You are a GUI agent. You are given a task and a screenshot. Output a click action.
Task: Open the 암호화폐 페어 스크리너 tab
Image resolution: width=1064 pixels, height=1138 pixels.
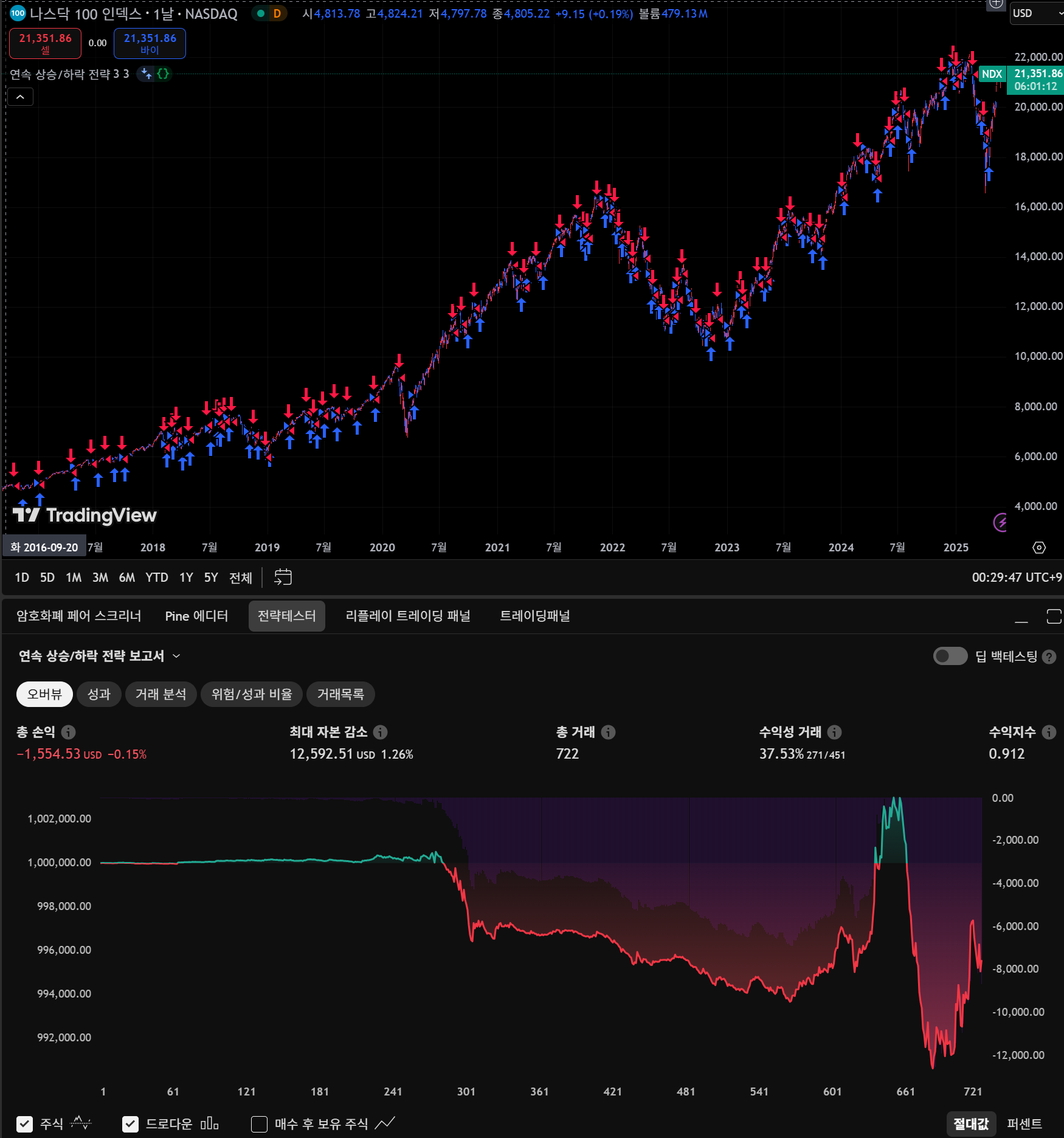78,616
